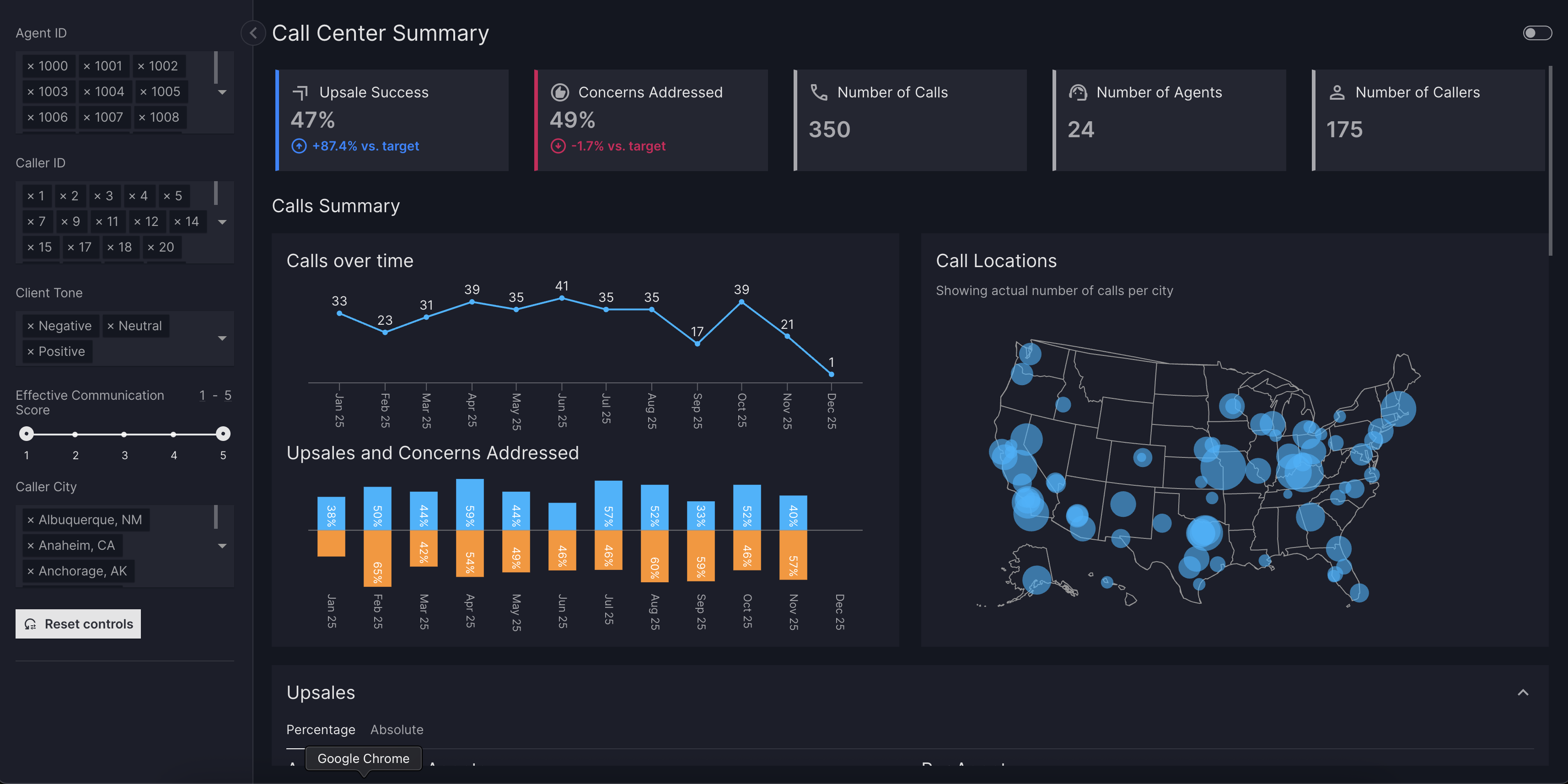Select the Percentage tab under Upsales
Screen dimensions: 1568x784
321,729
